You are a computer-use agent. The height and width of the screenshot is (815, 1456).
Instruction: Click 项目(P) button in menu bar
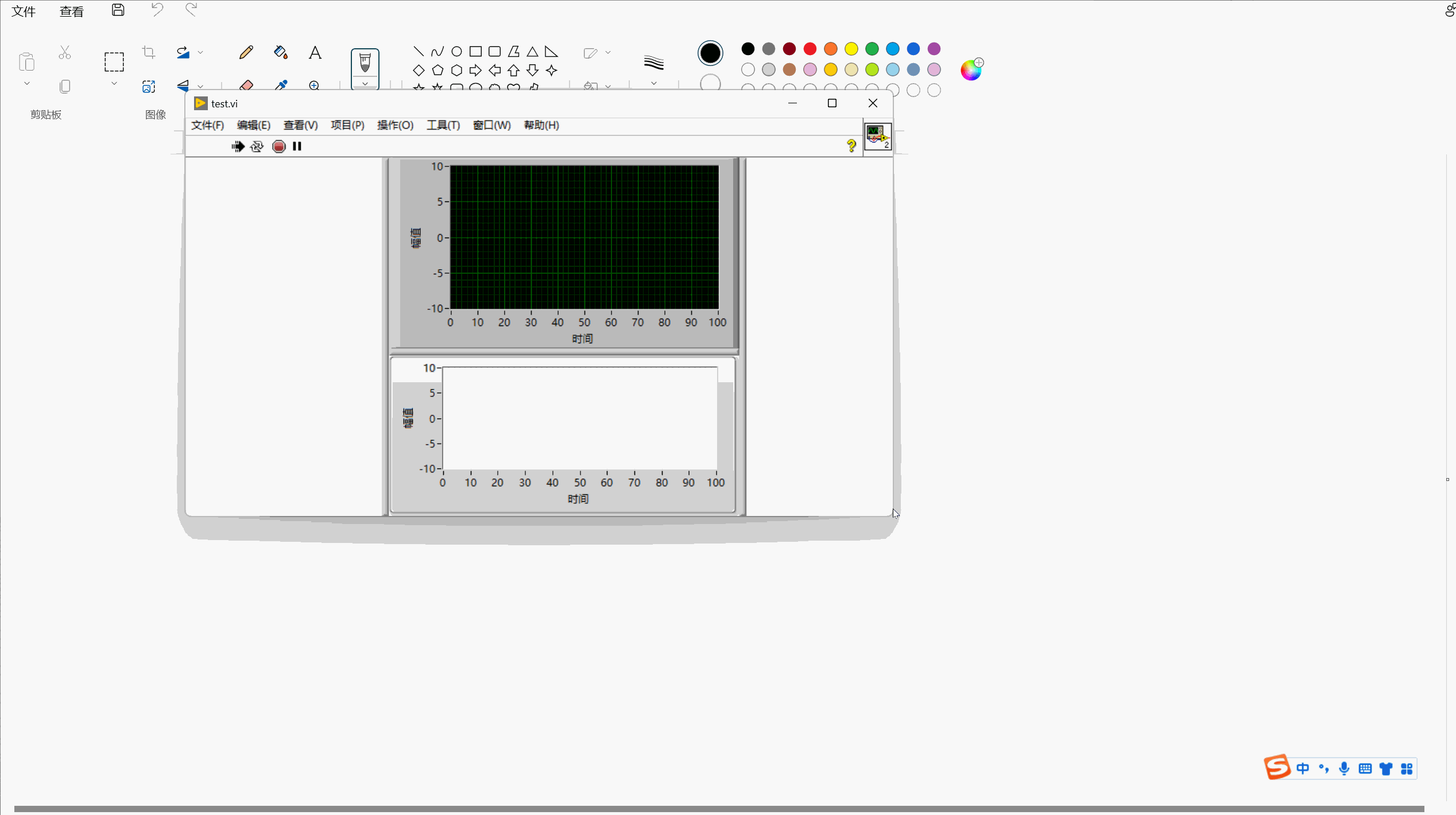click(x=347, y=124)
